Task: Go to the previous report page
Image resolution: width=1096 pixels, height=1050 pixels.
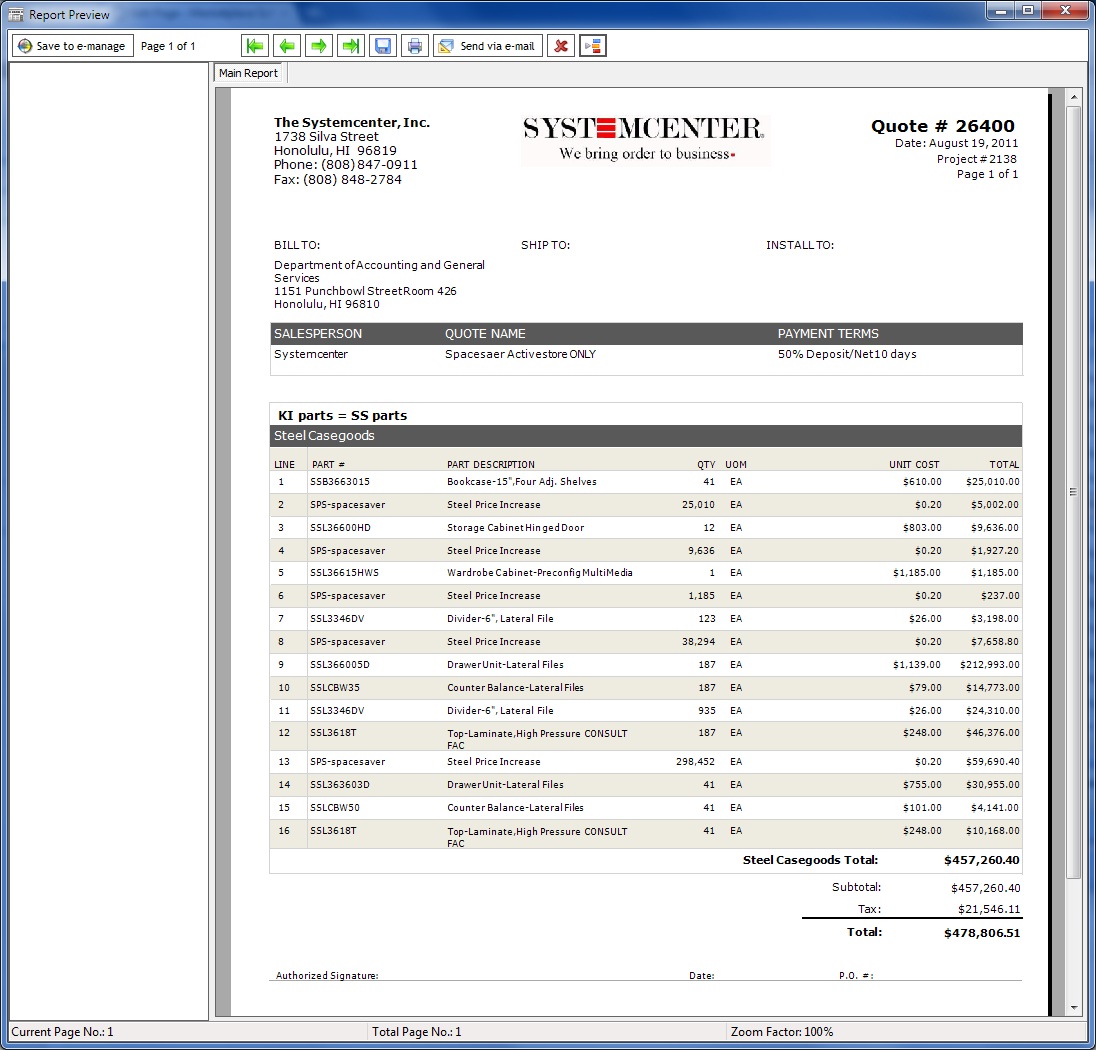Action: click(x=287, y=46)
